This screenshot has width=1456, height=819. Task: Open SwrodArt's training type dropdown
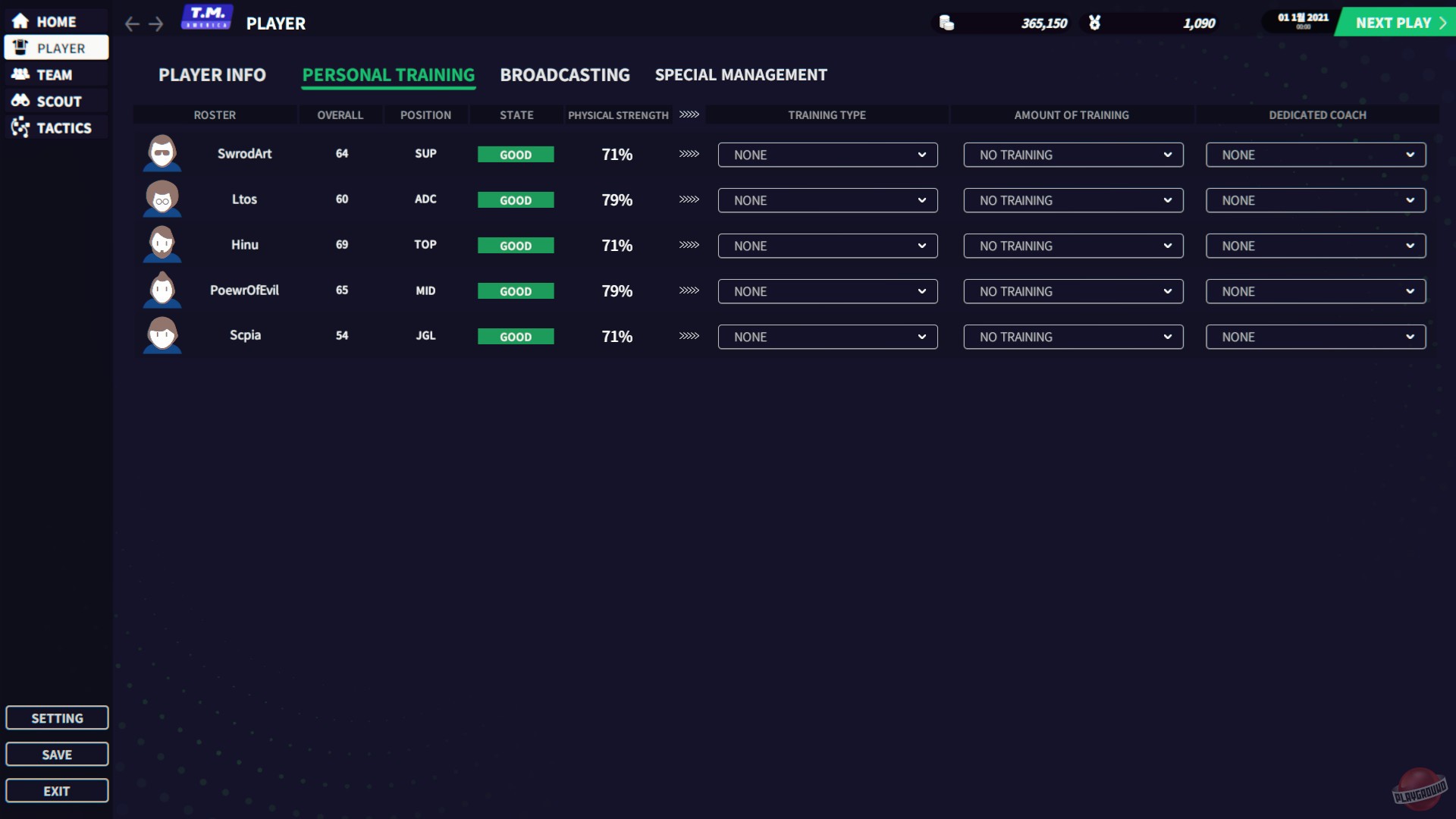tap(827, 155)
